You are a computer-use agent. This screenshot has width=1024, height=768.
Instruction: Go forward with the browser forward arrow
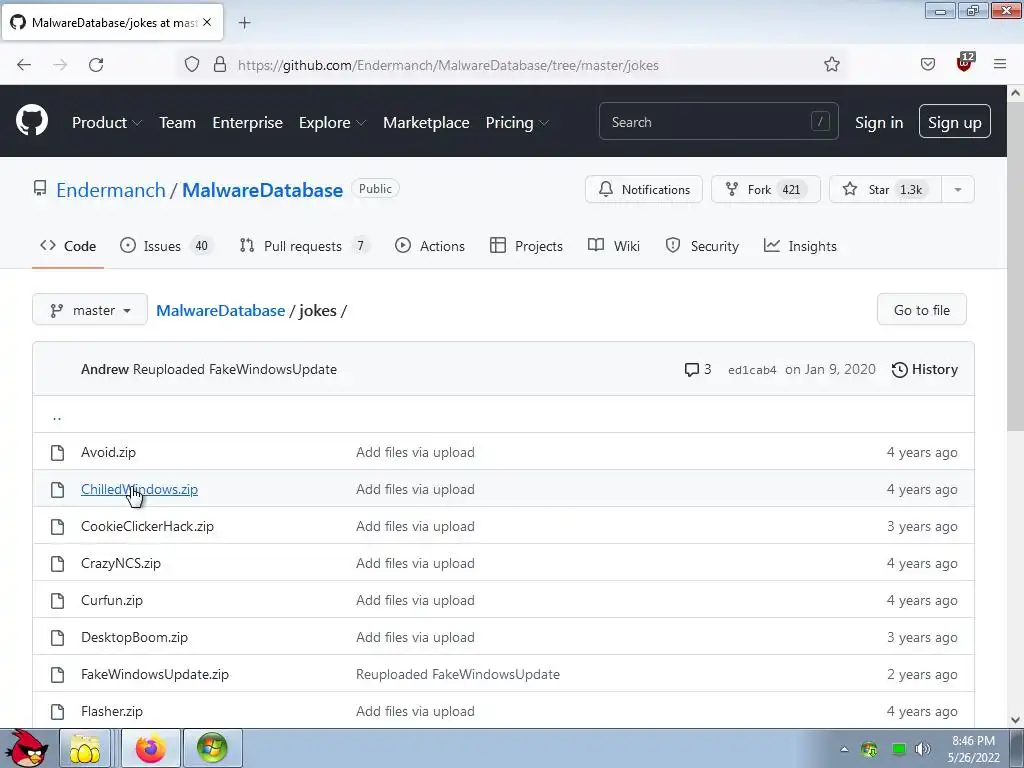pos(60,65)
